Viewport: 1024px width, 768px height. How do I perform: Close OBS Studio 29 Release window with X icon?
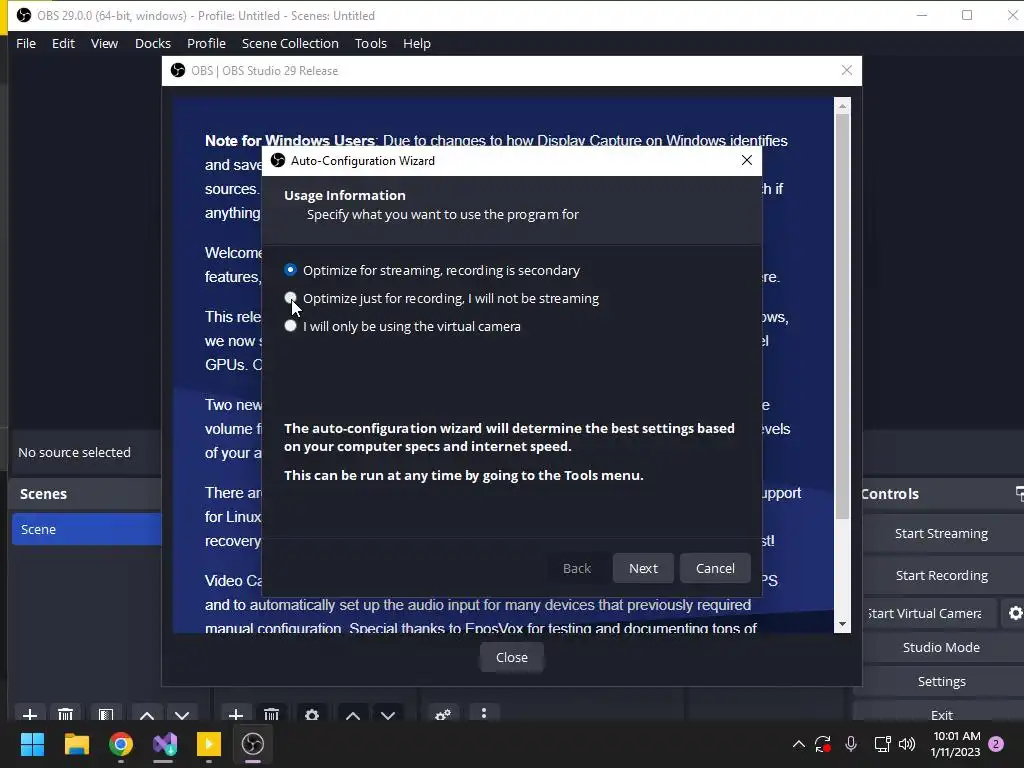tap(846, 70)
